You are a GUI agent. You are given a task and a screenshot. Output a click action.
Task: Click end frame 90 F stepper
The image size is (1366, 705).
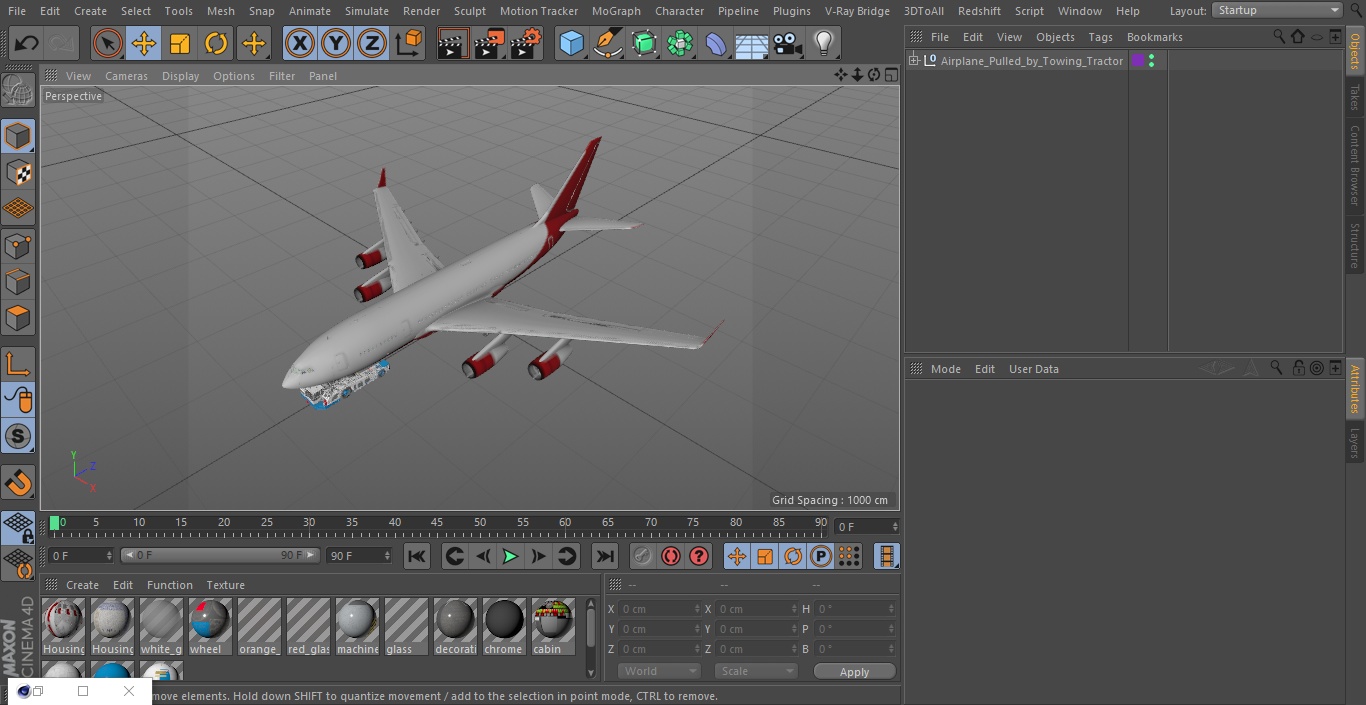click(x=389, y=555)
